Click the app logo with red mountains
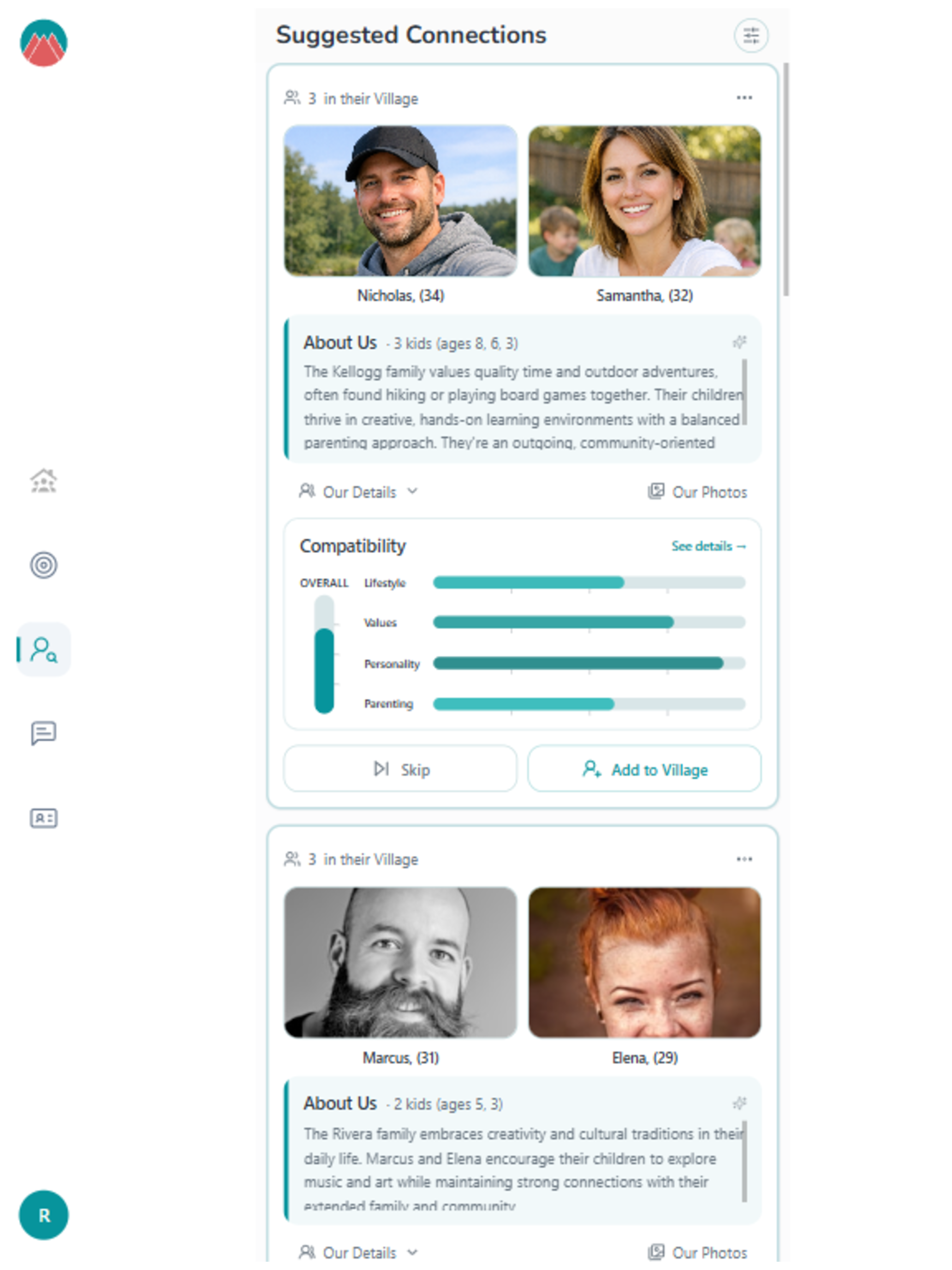Viewport: 952px width, 1270px height. 44,43
